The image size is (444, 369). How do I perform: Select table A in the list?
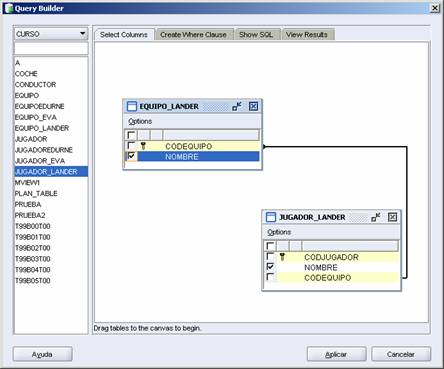51,63
